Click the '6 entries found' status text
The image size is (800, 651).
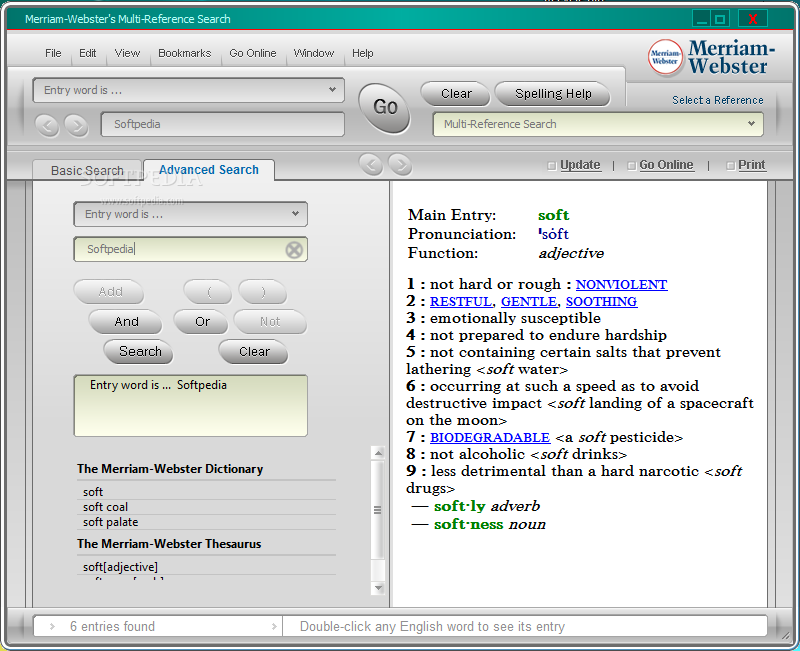tap(112, 627)
